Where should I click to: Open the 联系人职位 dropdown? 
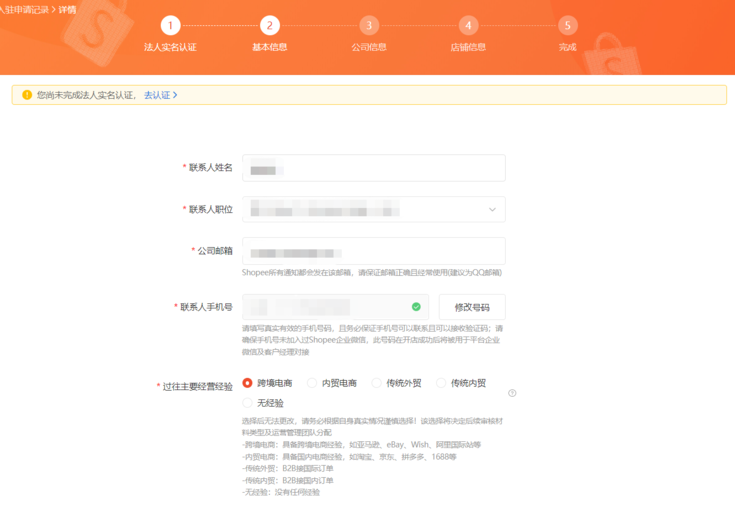374,209
